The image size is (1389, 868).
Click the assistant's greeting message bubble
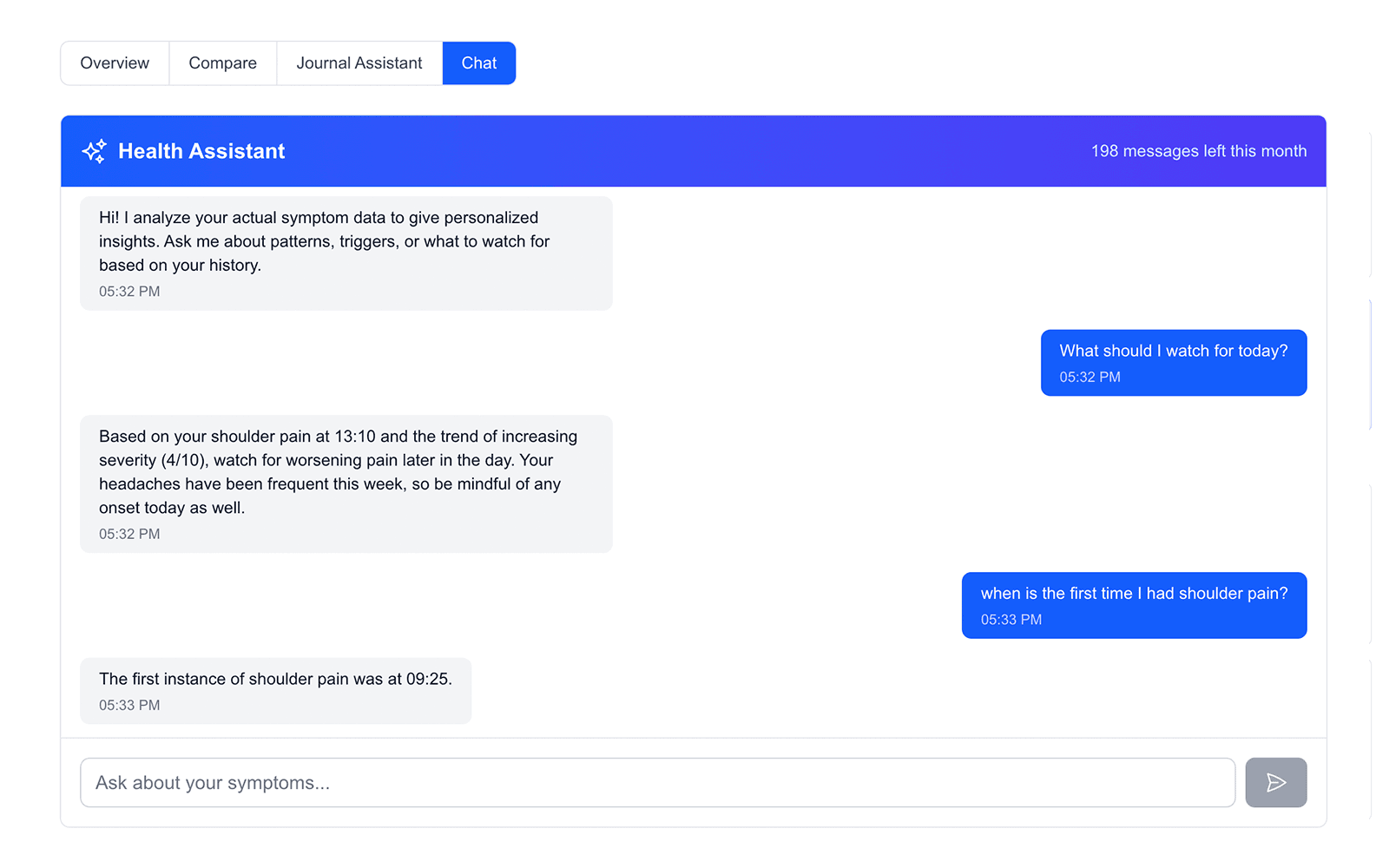coord(346,253)
